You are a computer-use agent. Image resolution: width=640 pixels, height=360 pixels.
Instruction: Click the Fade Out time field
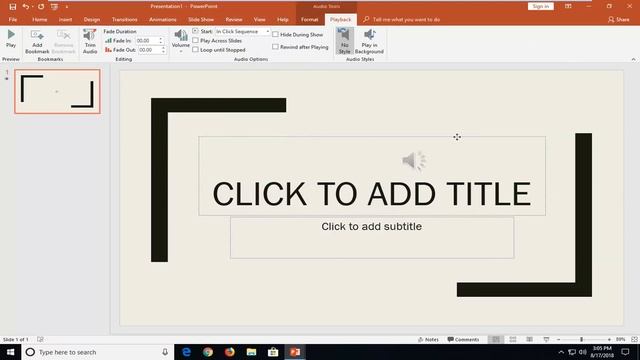[x=149, y=50]
